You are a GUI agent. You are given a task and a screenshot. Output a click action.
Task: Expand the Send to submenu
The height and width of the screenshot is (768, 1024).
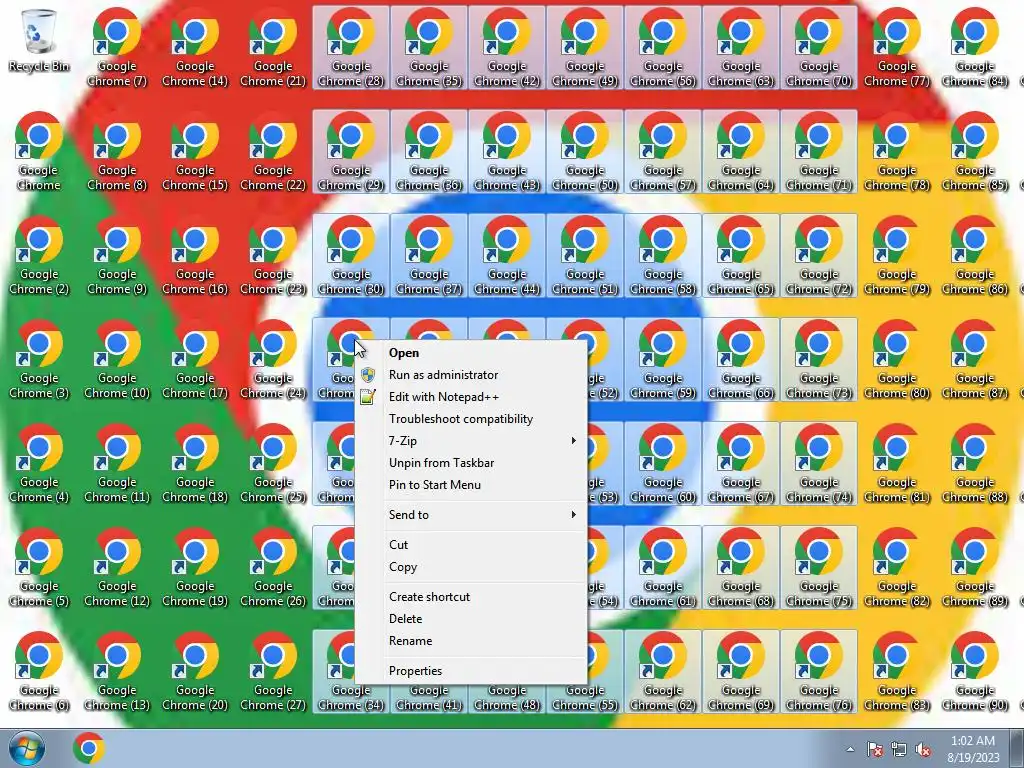tap(470, 515)
